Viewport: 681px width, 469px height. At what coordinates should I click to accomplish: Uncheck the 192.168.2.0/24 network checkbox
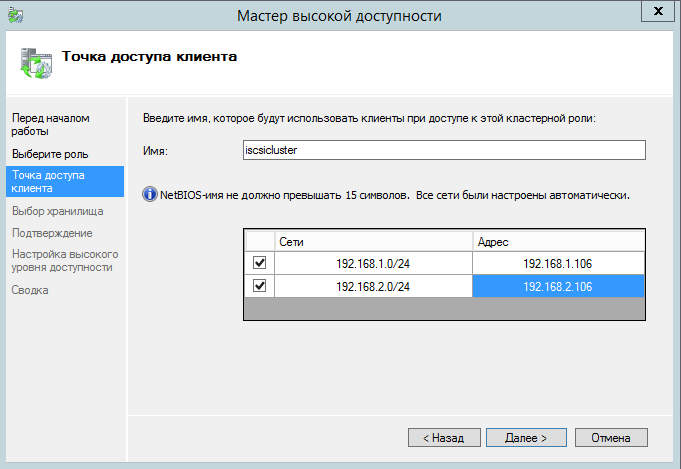click(260, 286)
